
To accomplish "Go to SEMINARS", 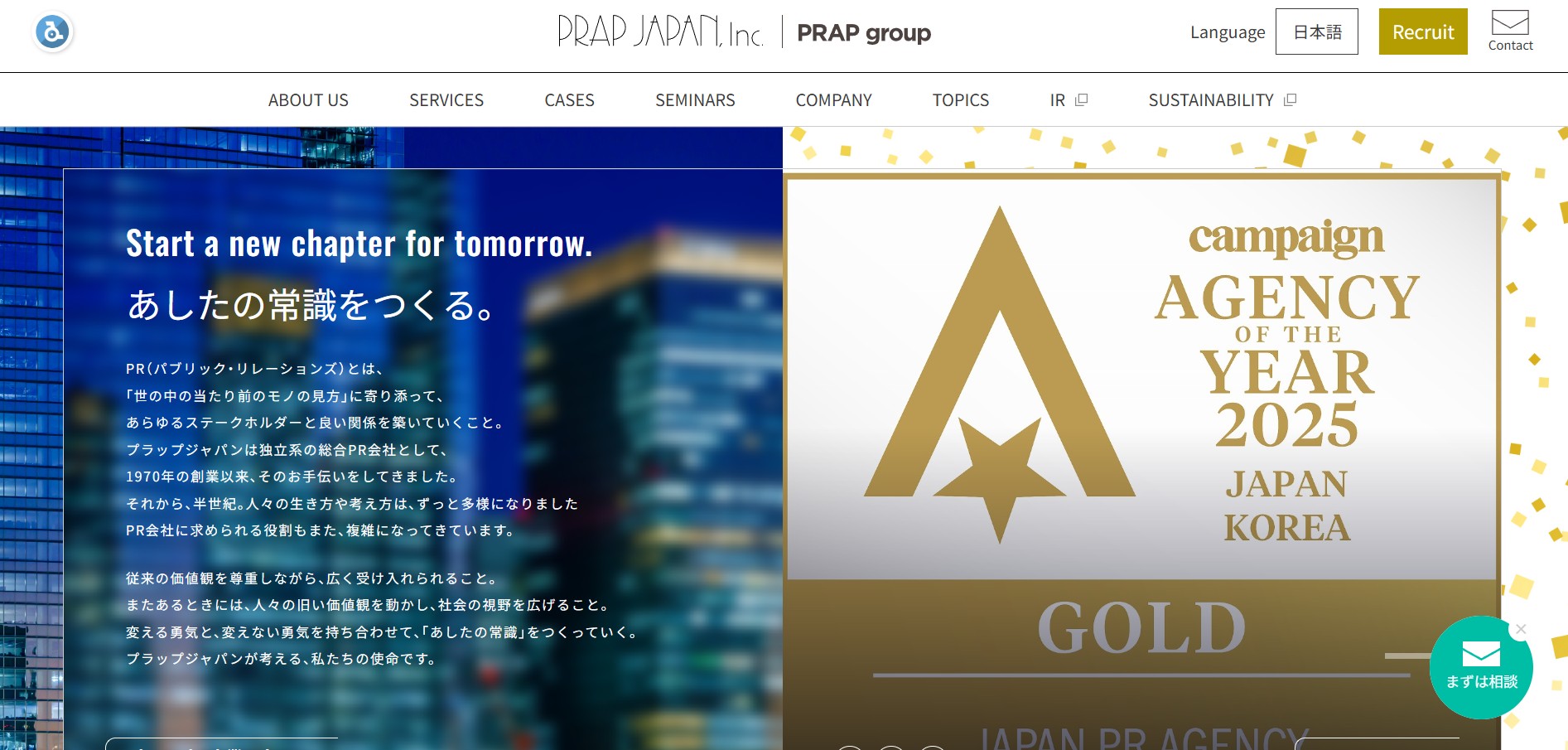I will point(695,100).
